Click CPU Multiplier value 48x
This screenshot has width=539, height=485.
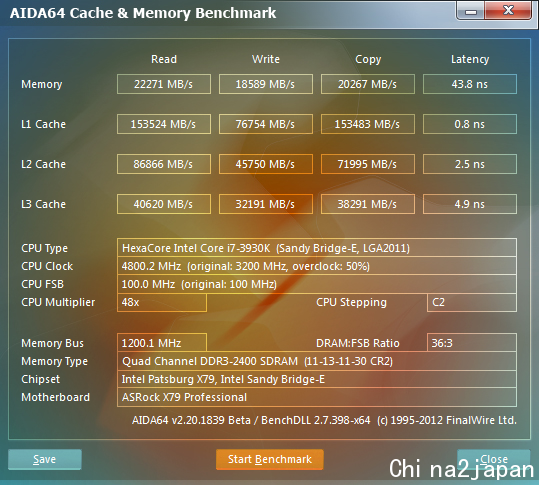click(162, 302)
